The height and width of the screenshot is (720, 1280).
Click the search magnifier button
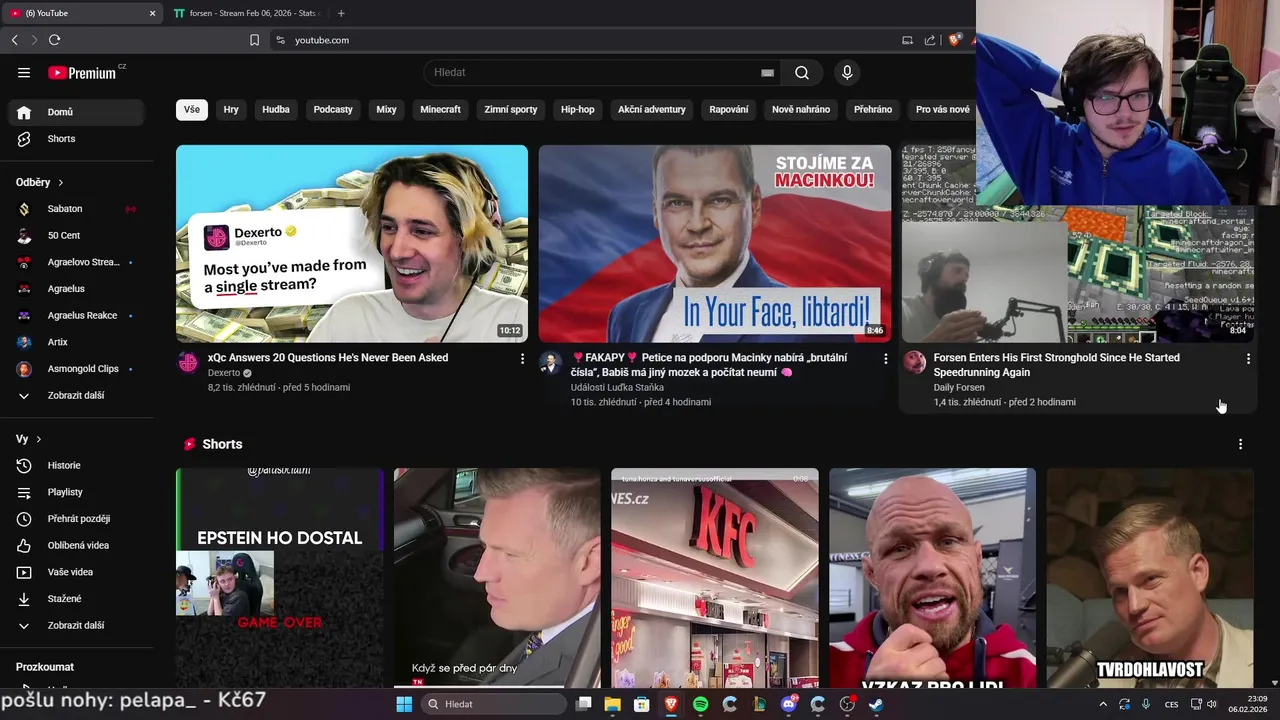coord(802,72)
